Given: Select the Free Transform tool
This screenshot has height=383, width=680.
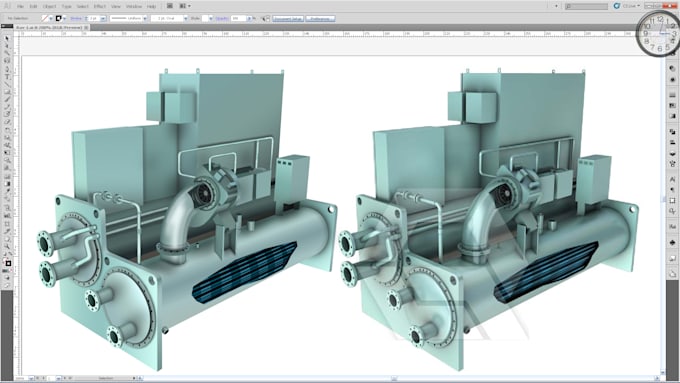Looking at the screenshot, I should click(x=7, y=153).
